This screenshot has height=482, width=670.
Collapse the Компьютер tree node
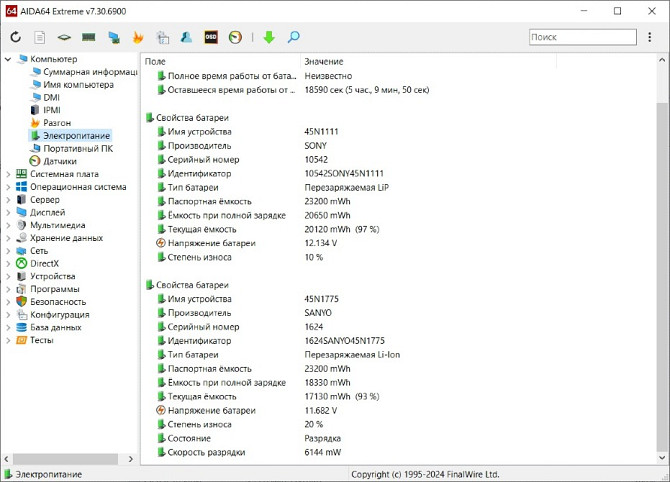(x=8, y=59)
